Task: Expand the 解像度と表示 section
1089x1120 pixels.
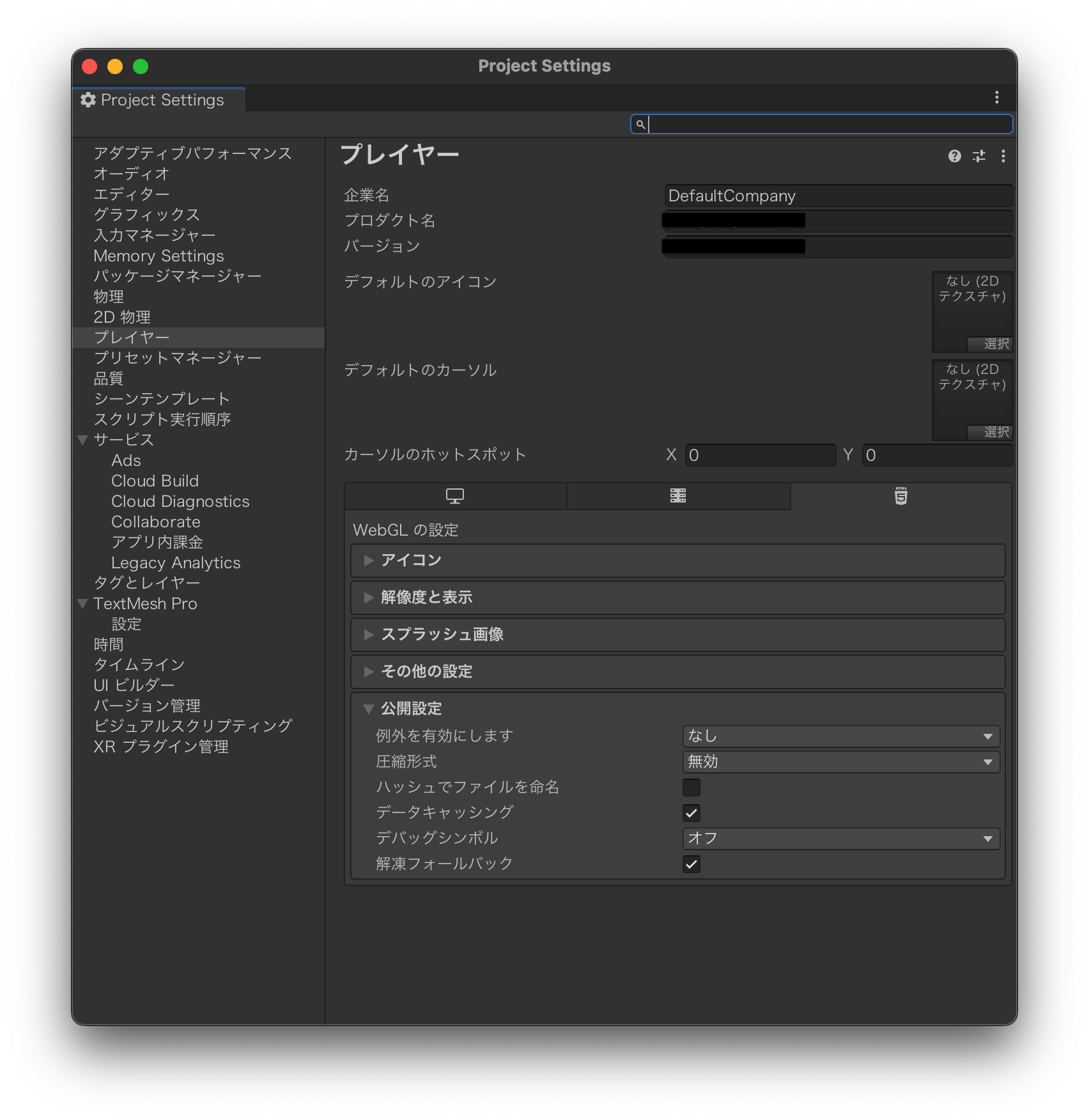Action: click(x=678, y=598)
